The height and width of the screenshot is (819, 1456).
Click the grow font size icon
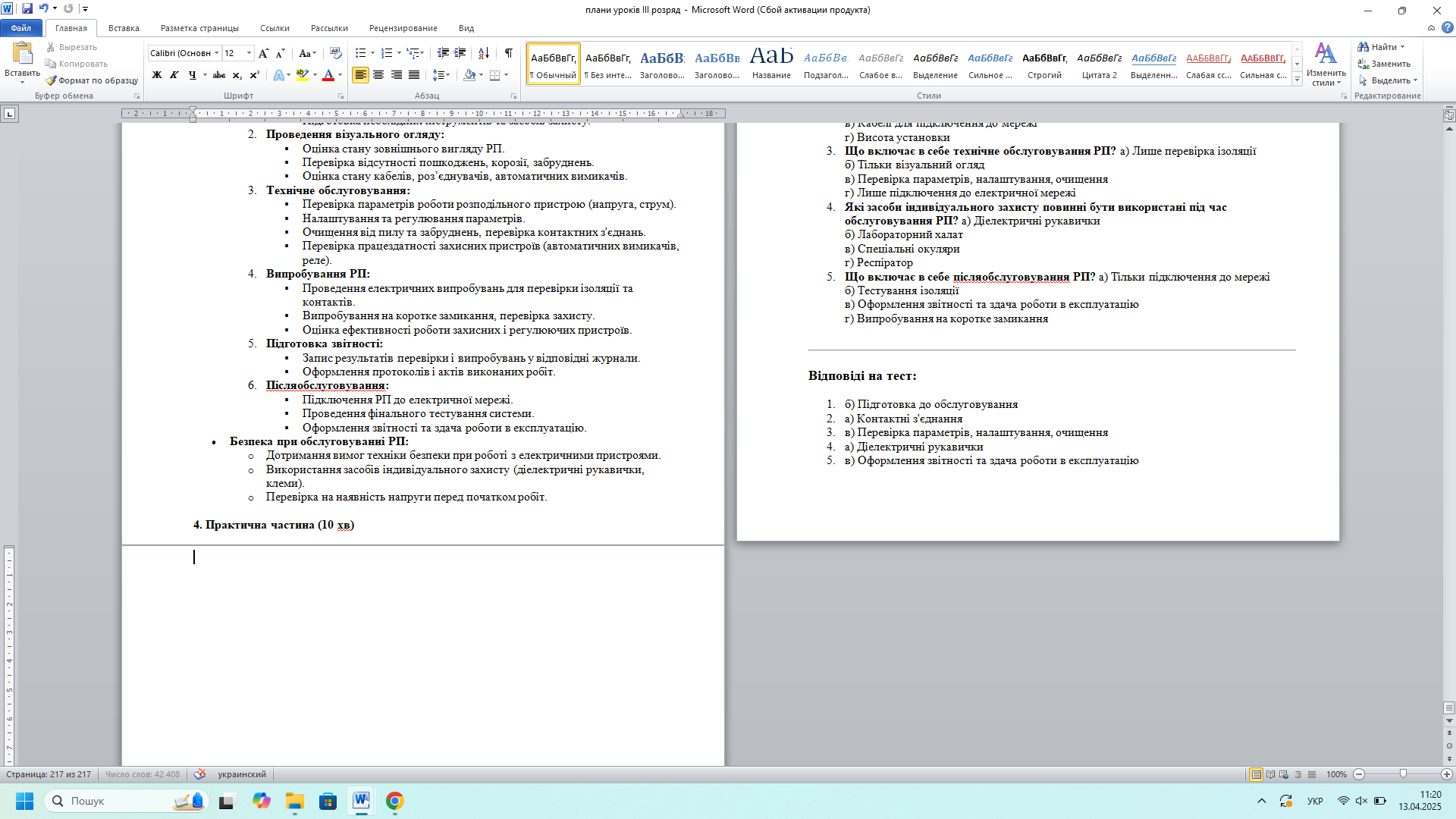263,53
